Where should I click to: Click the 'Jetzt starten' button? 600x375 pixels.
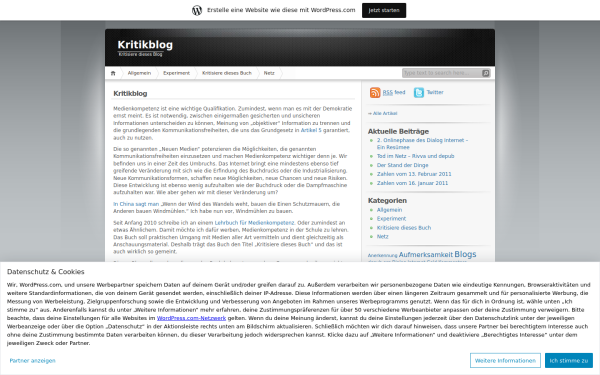[384, 10]
